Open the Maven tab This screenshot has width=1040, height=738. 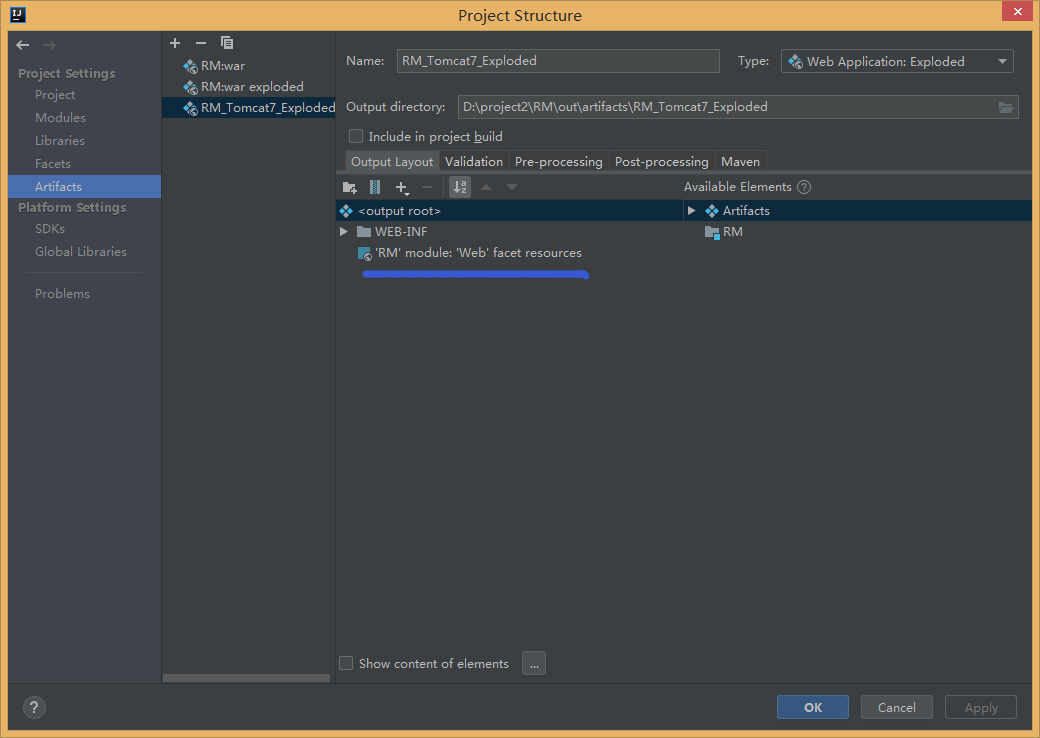pyautogui.click(x=740, y=162)
